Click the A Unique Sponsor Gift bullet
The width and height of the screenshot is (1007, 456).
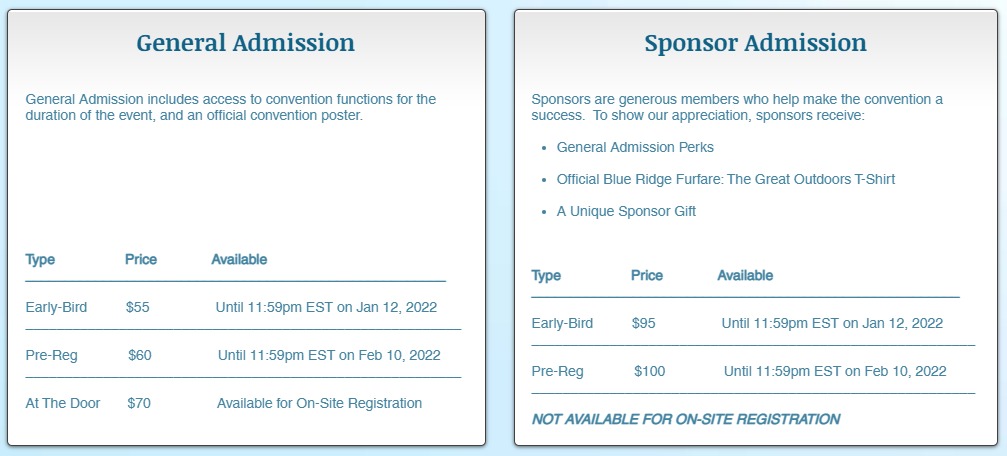click(626, 211)
